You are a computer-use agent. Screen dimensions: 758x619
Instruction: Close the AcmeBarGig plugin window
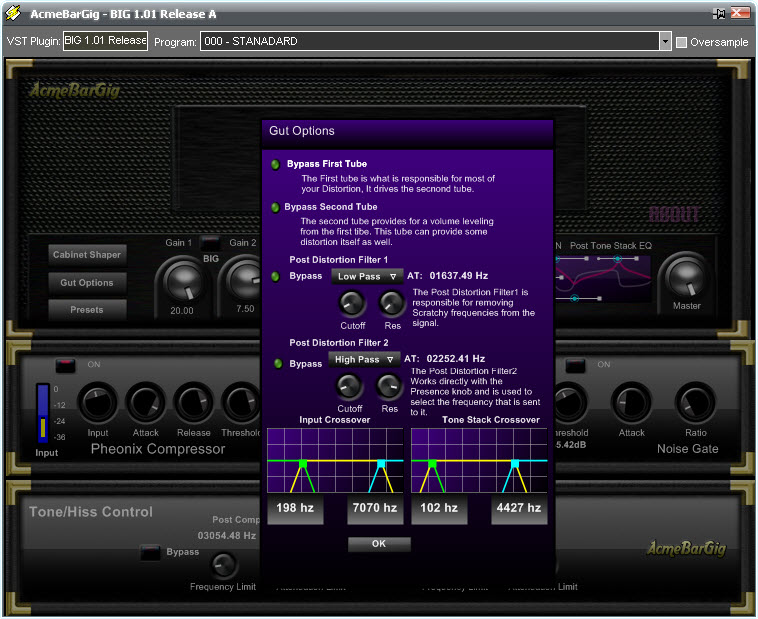(740, 13)
